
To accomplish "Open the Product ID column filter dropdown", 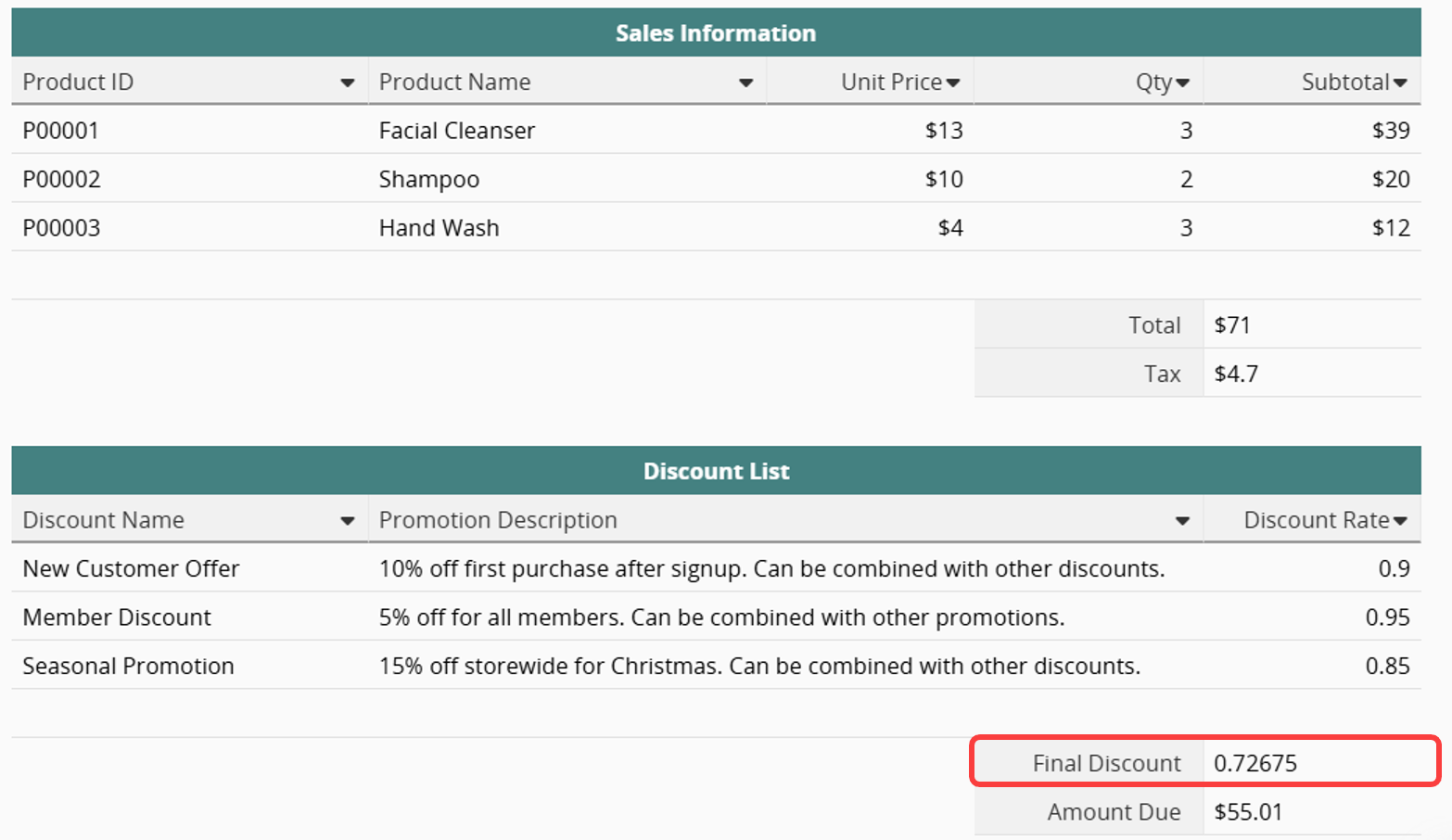I will click(x=348, y=83).
